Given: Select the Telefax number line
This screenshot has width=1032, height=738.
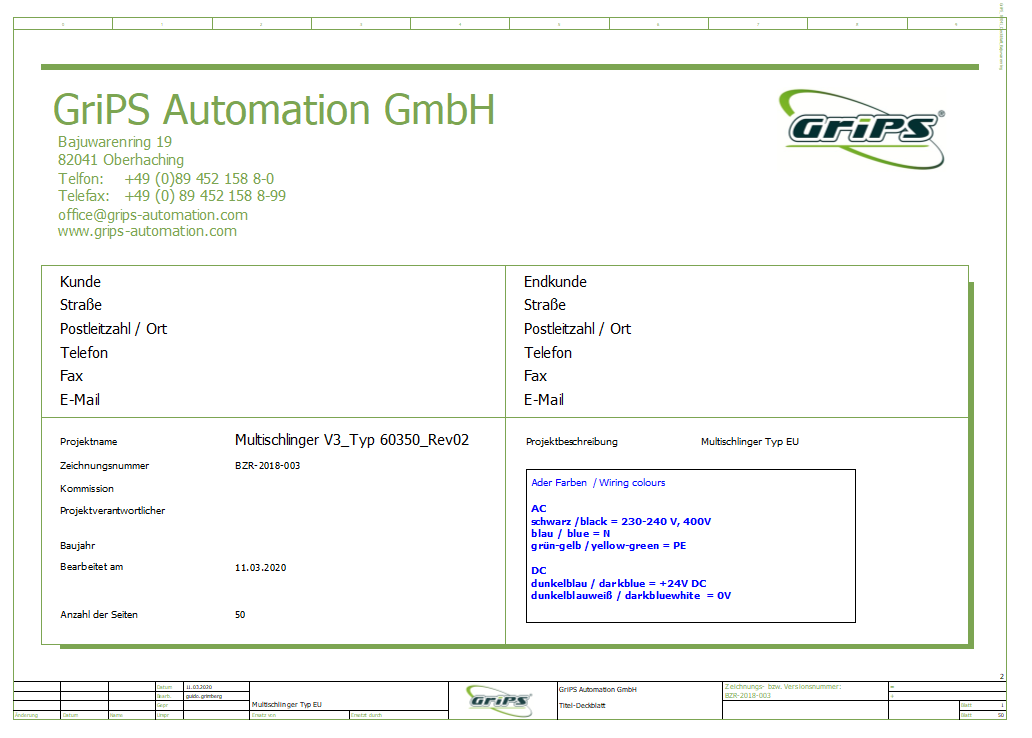Looking at the screenshot, I should [172, 196].
